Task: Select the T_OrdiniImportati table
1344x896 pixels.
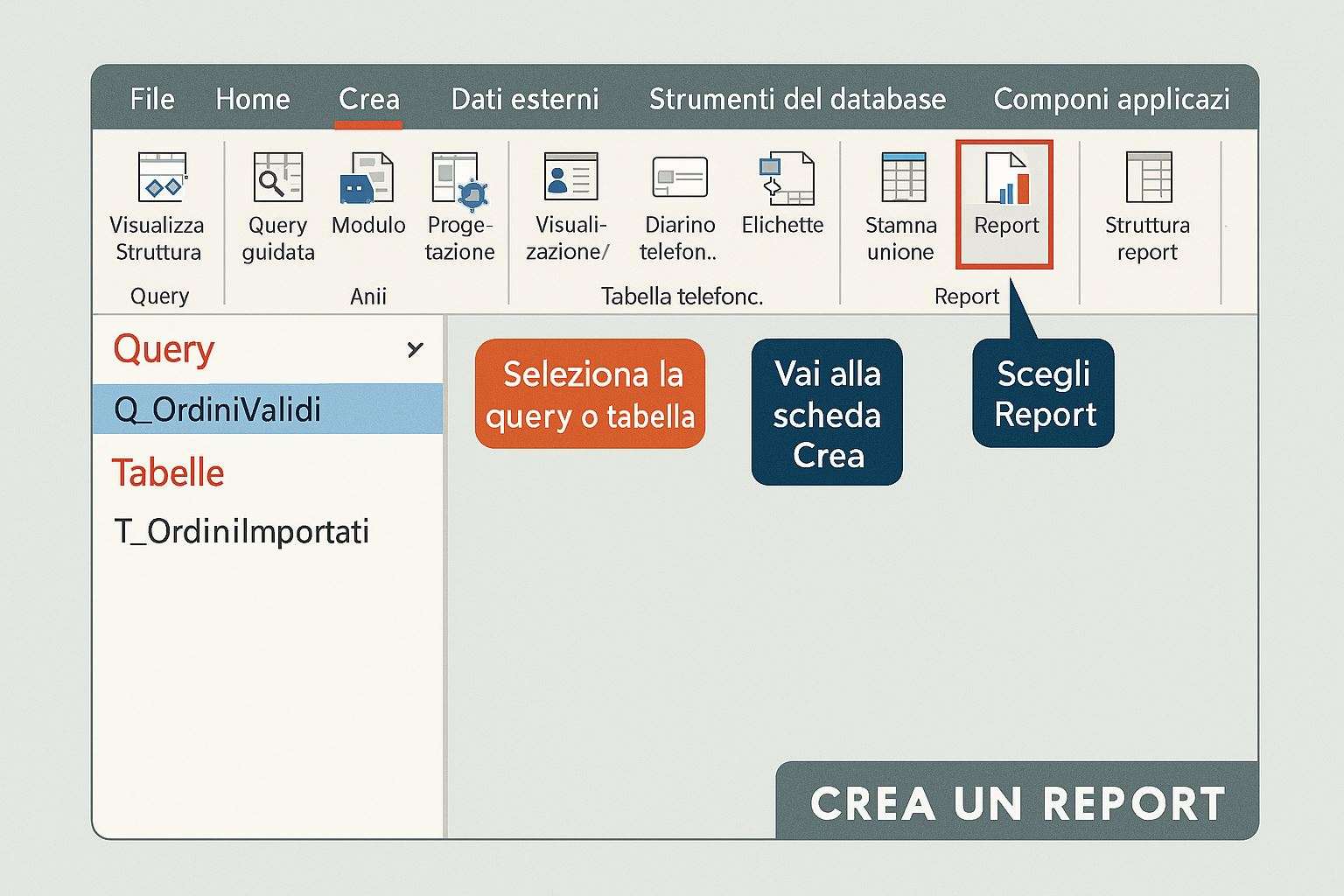Action: 241,531
